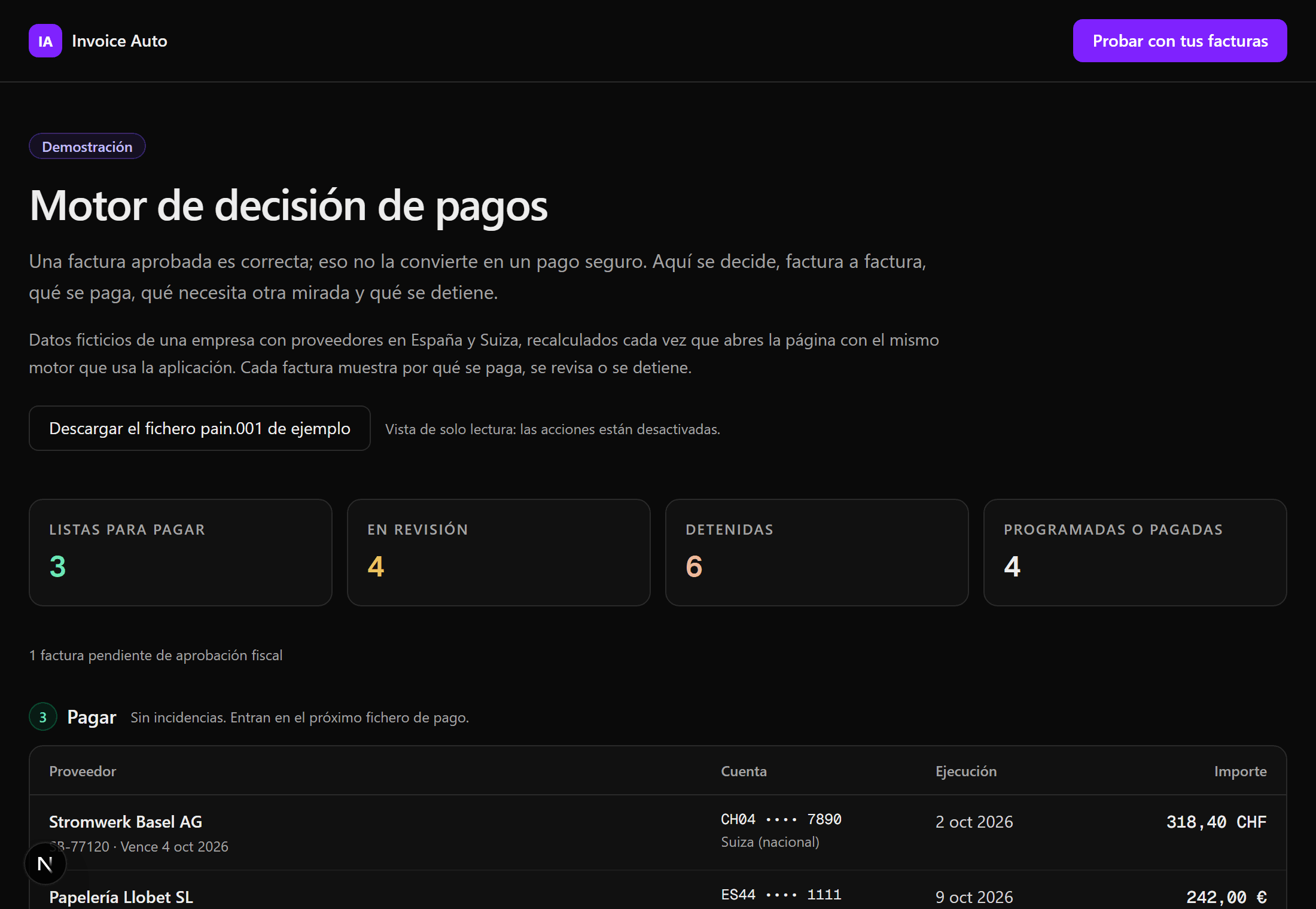Select the Detenidas card
The height and width of the screenshot is (909, 1316).
coord(817,553)
